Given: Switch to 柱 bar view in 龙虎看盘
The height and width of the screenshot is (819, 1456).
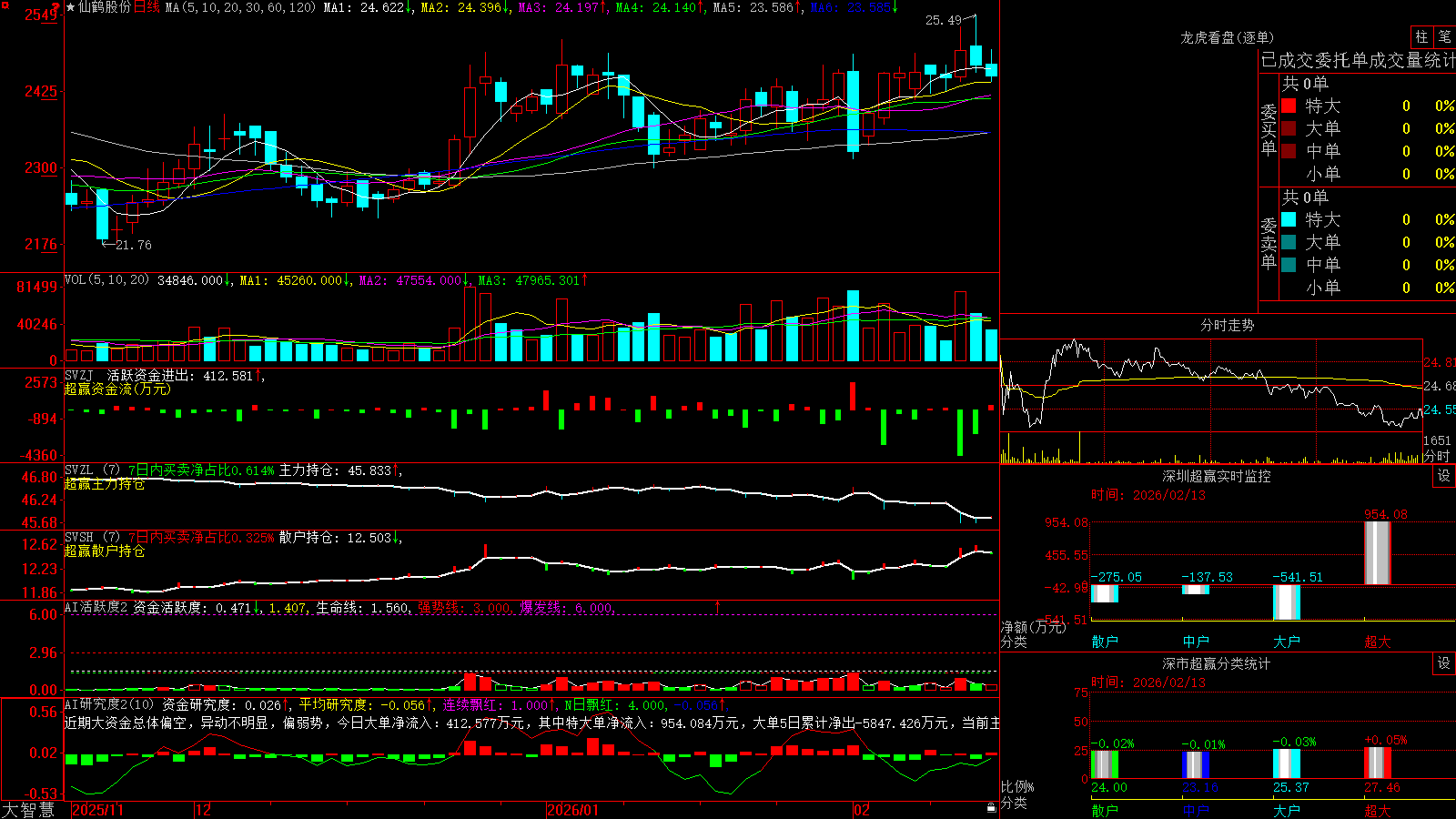Looking at the screenshot, I should (1421, 36).
